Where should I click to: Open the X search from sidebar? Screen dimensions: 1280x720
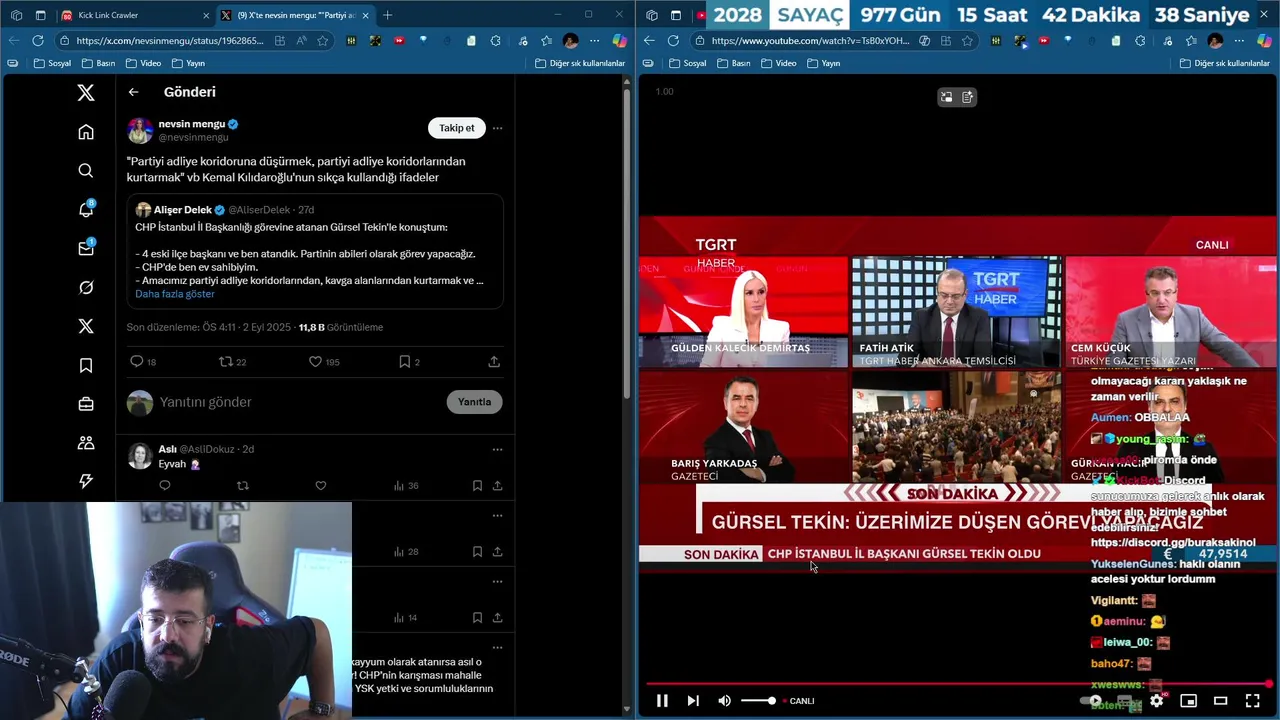coord(86,171)
